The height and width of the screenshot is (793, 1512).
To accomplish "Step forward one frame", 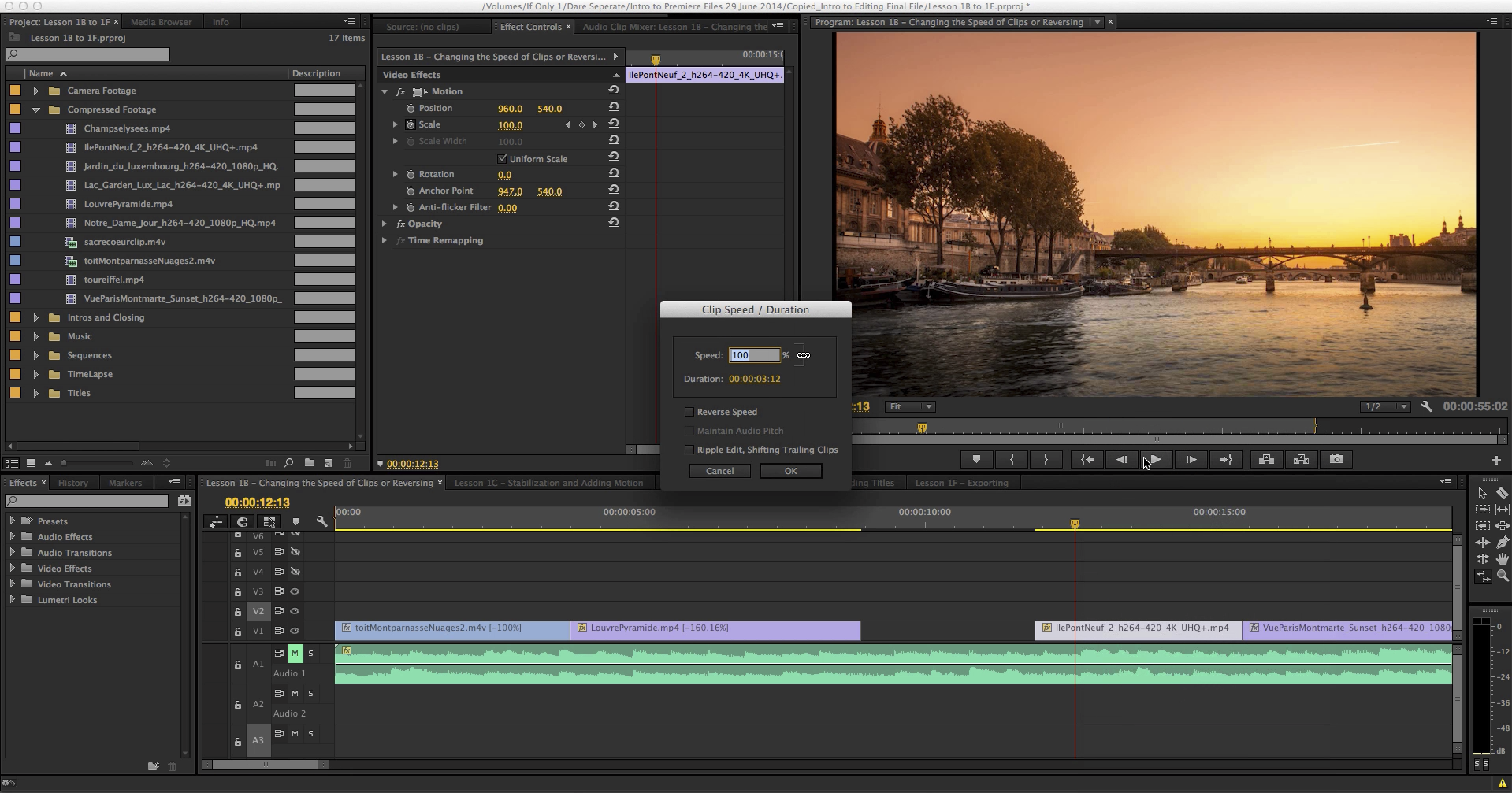I will coord(1191,460).
